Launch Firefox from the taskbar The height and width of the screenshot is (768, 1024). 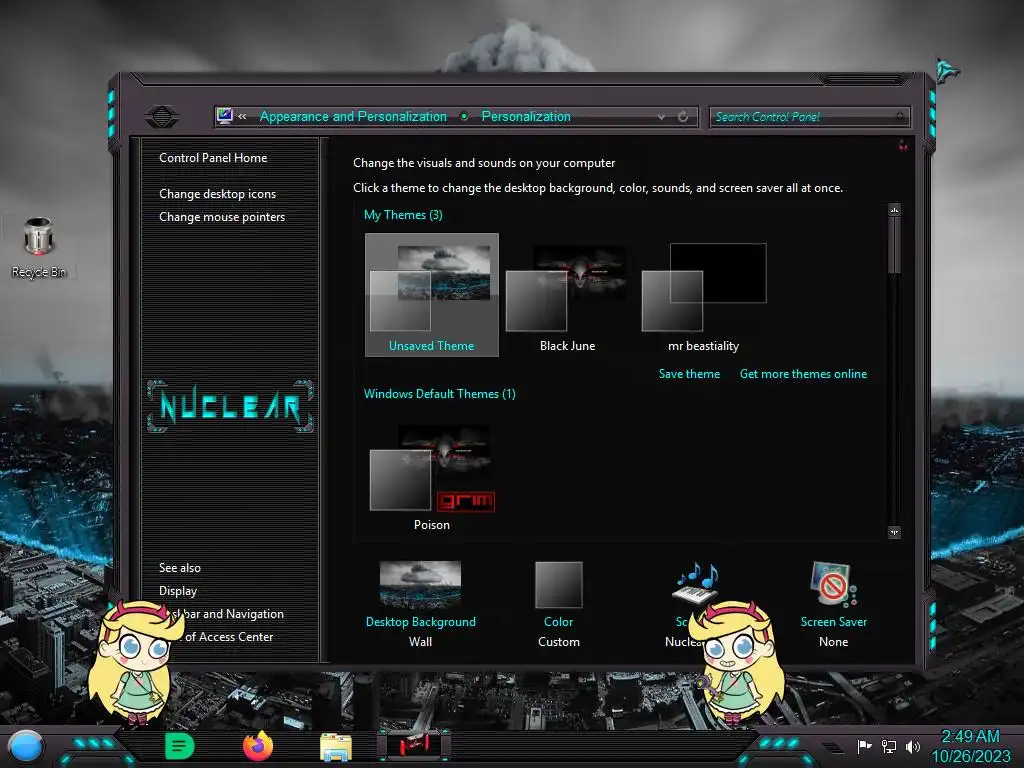tap(258, 746)
